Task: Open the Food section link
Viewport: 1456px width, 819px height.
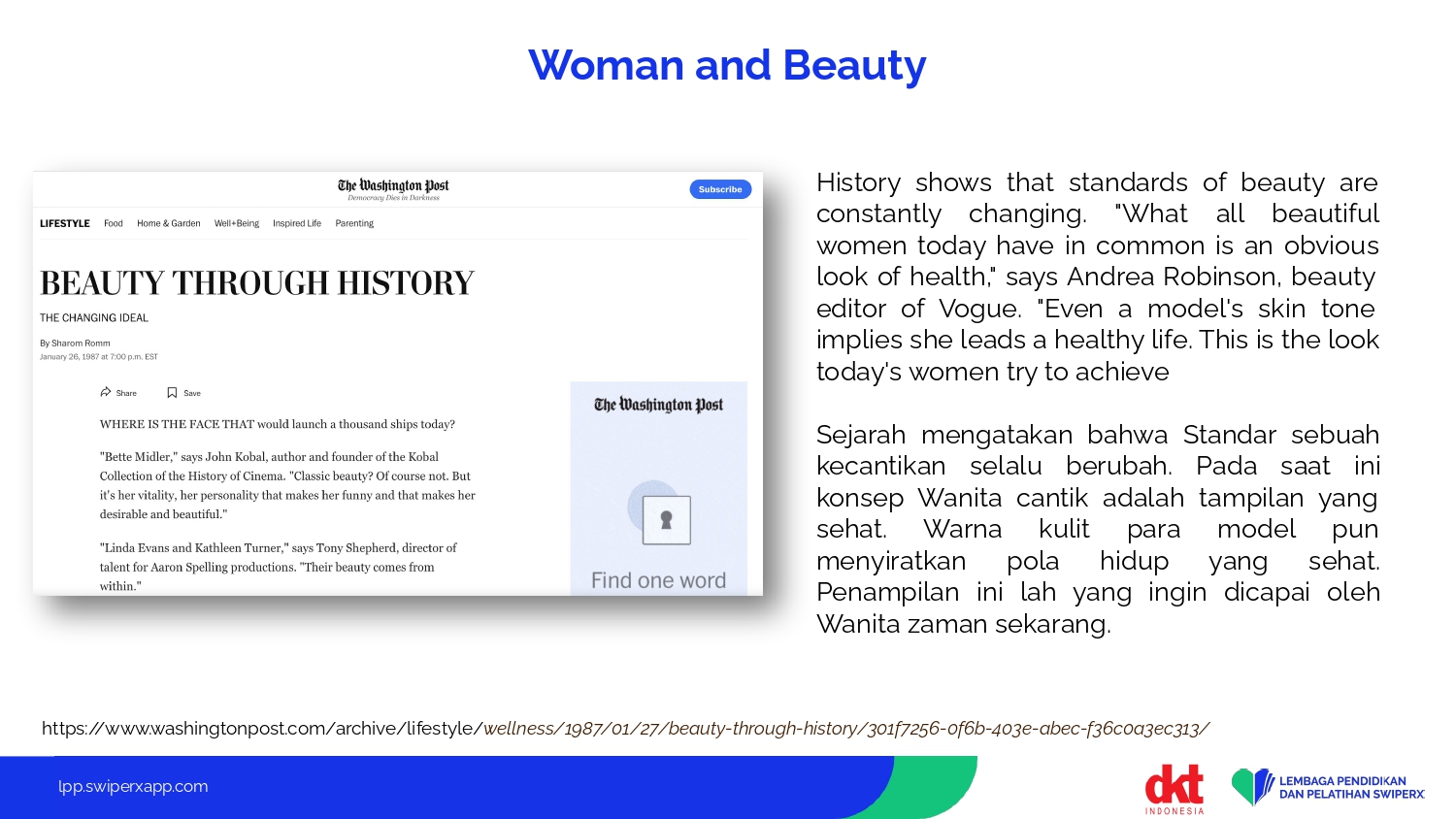Action: coord(114,223)
